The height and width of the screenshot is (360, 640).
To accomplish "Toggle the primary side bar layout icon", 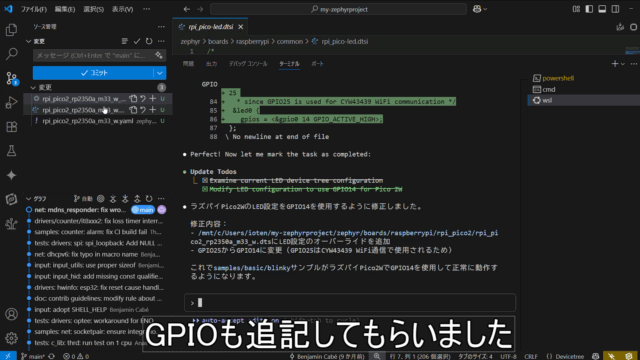I will point(589,9).
